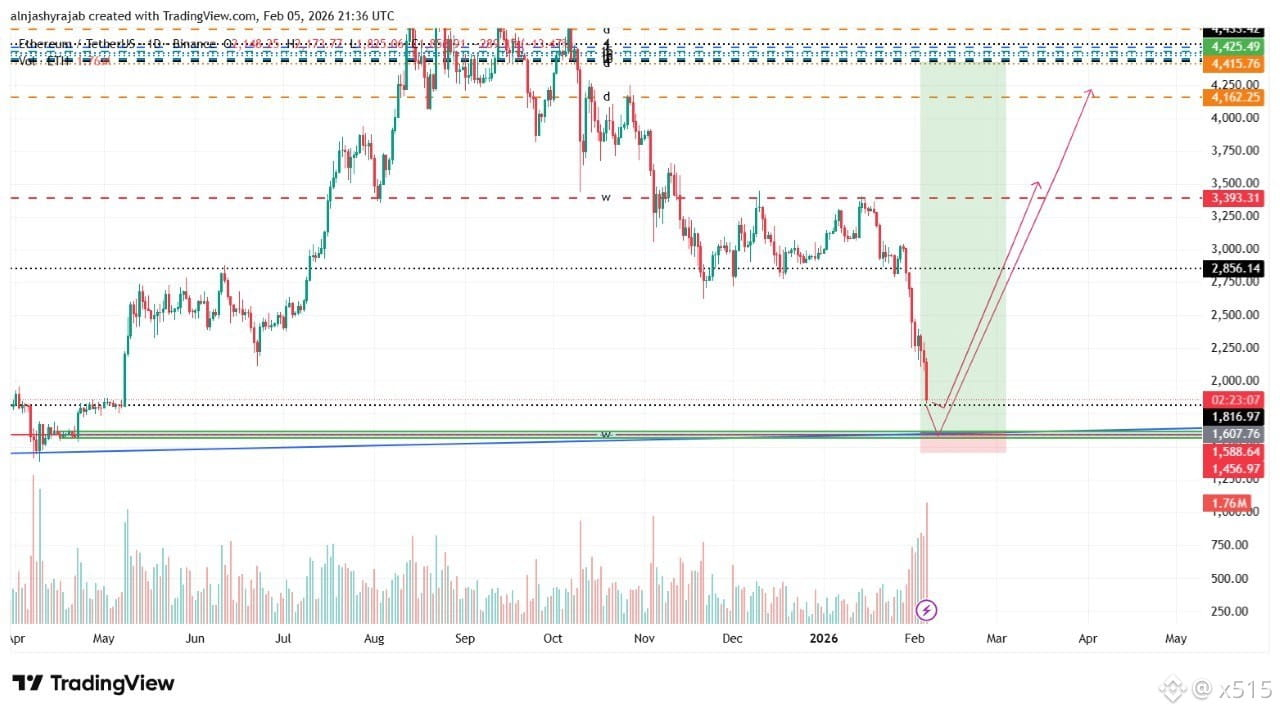
Task: Click the green long position target zone
Action: (x=963, y=245)
